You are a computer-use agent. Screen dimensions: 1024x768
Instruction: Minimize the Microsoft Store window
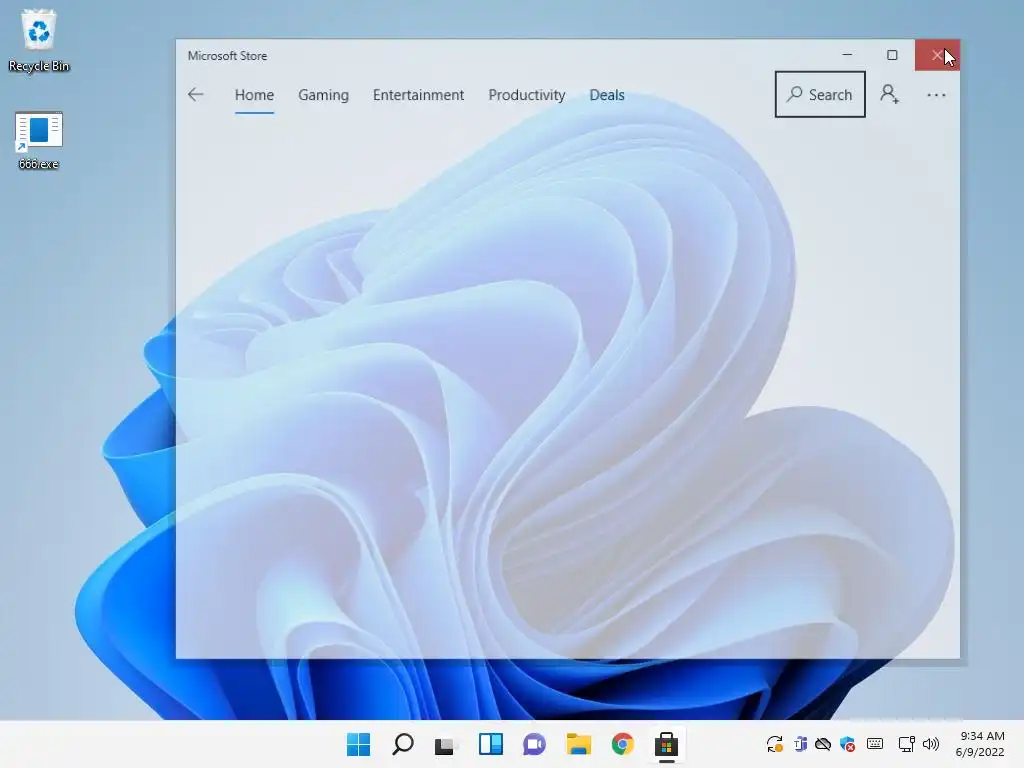point(847,55)
